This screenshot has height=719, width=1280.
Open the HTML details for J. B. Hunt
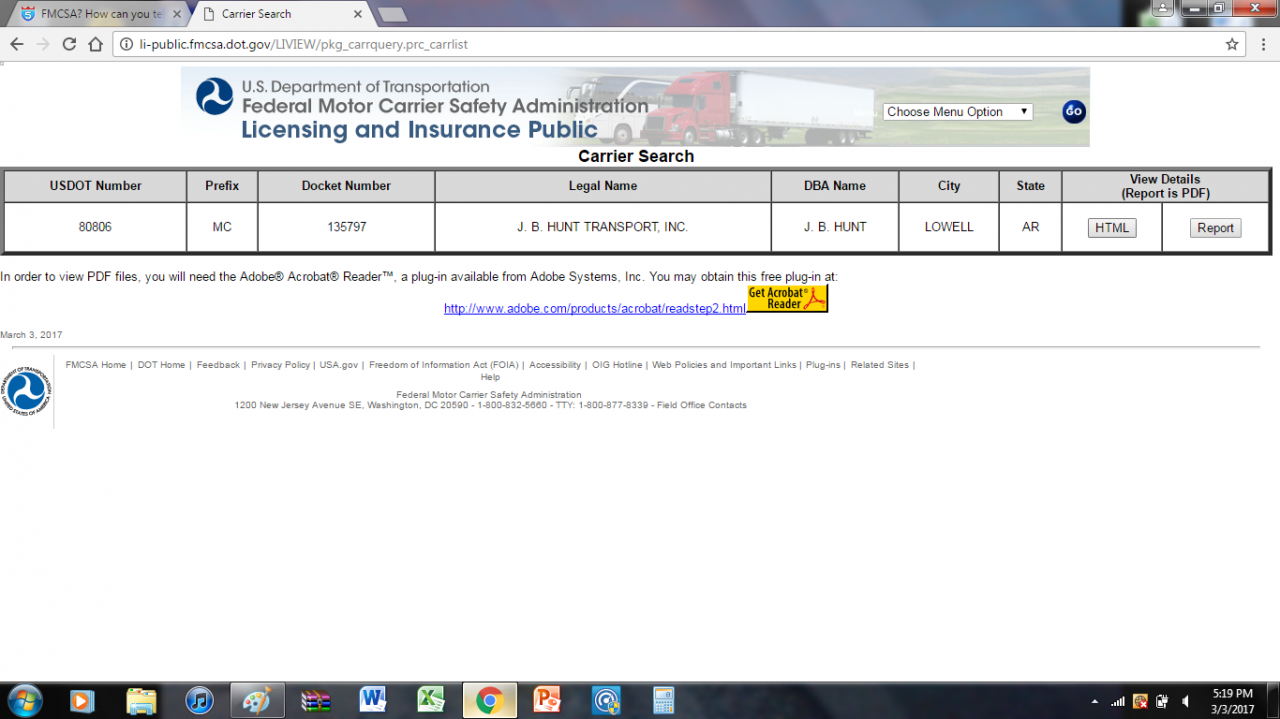coord(1111,228)
